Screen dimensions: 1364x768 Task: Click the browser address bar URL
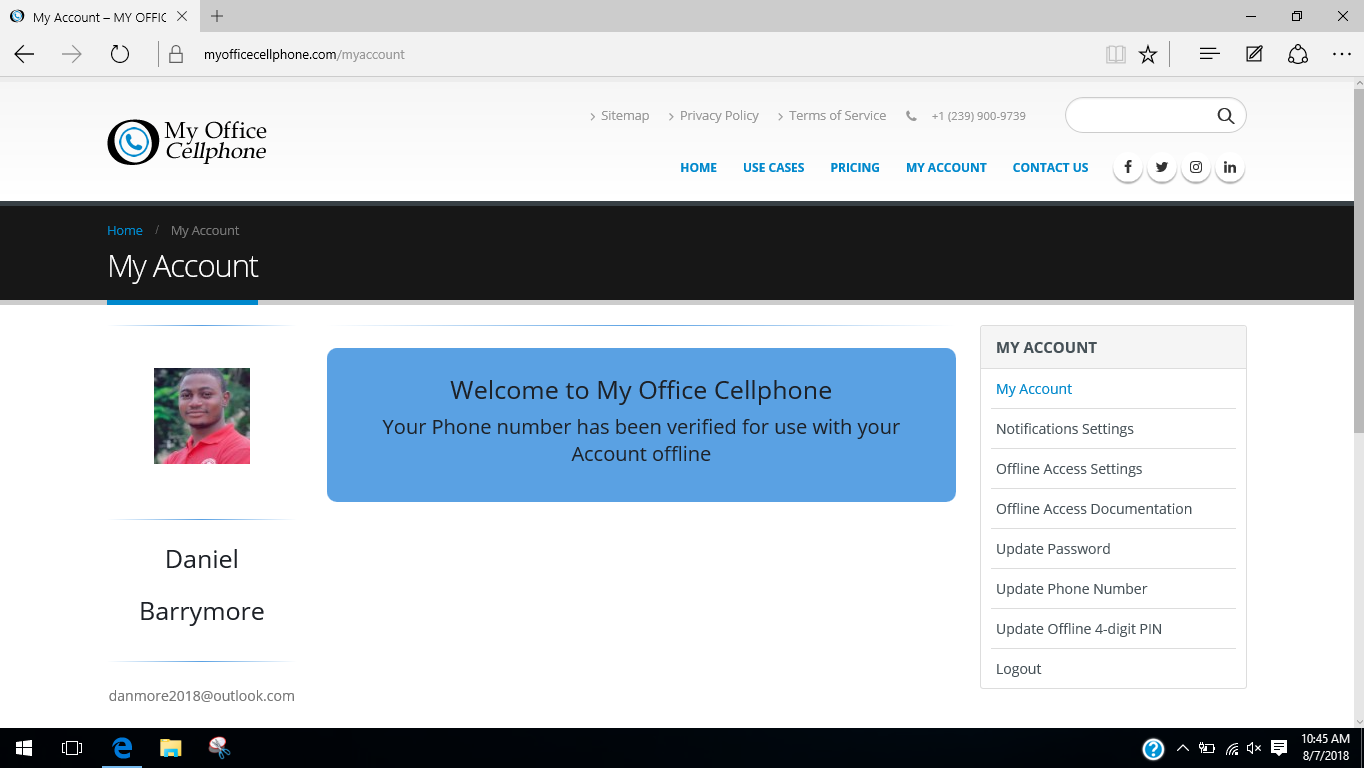point(304,55)
